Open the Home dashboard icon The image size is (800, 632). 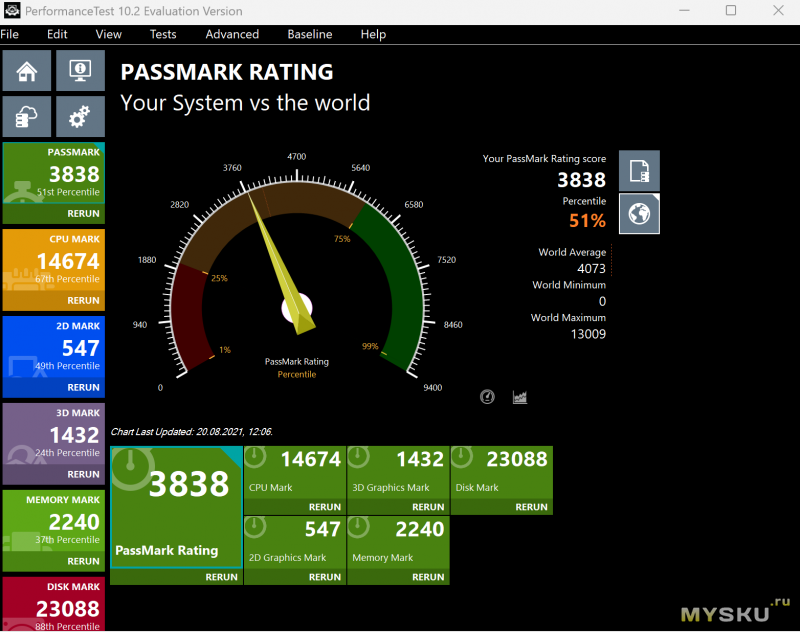tap(27, 71)
